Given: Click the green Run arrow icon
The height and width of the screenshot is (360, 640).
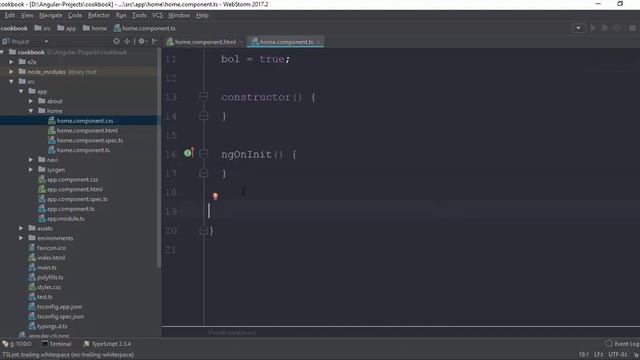Looking at the screenshot, I should (593, 28).
